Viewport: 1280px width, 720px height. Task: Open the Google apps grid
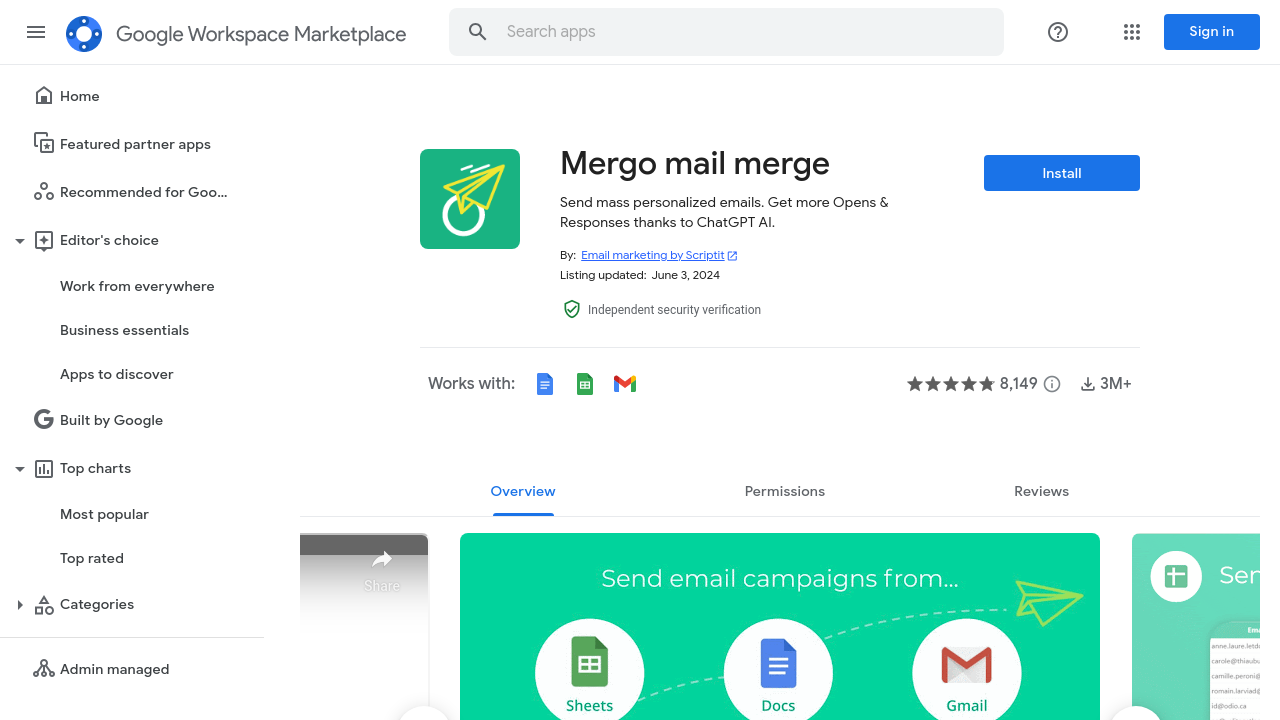point(1132,32)
